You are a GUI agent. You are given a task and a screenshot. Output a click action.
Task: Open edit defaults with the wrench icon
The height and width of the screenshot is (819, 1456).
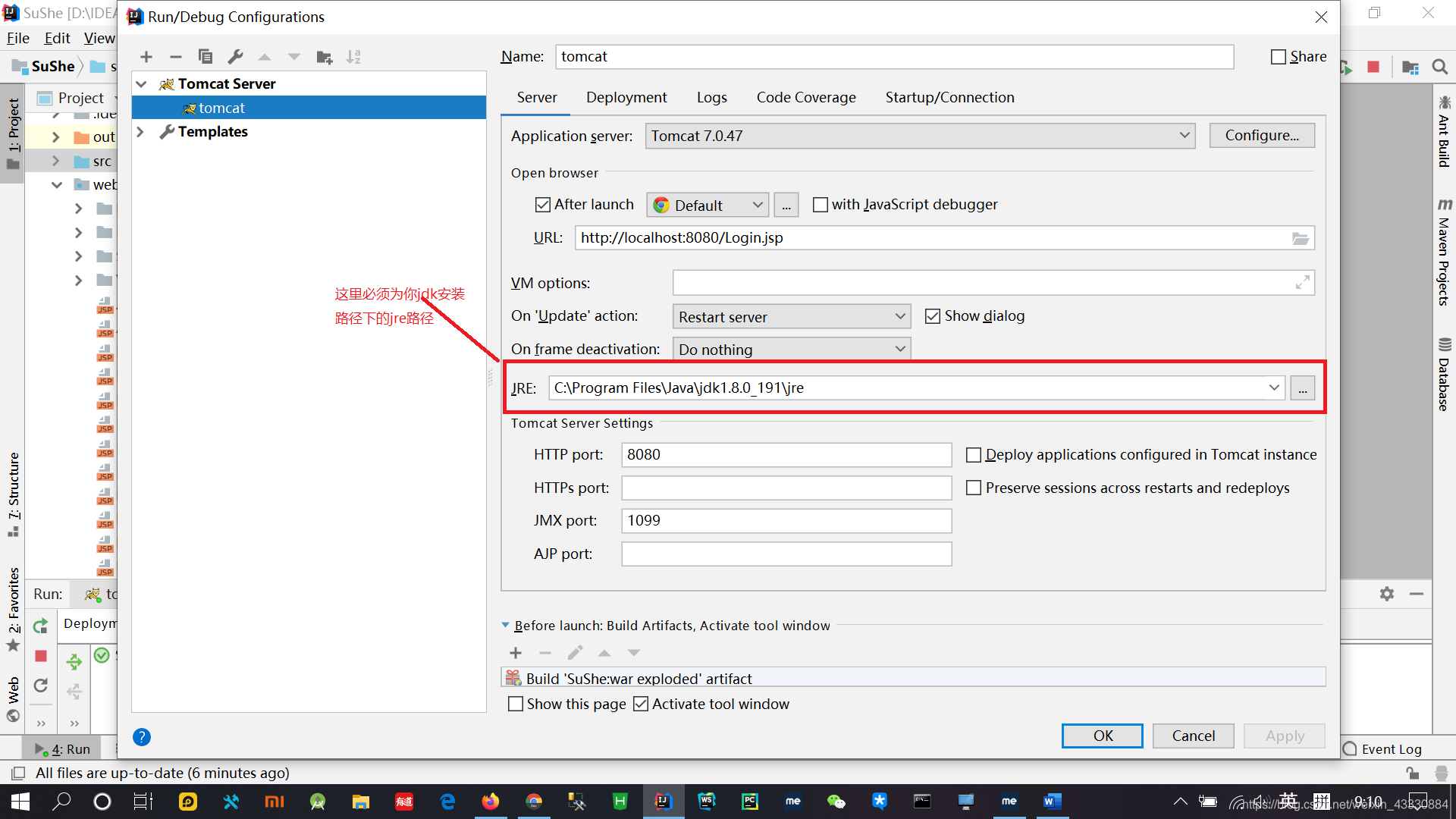tap(235, 56)
